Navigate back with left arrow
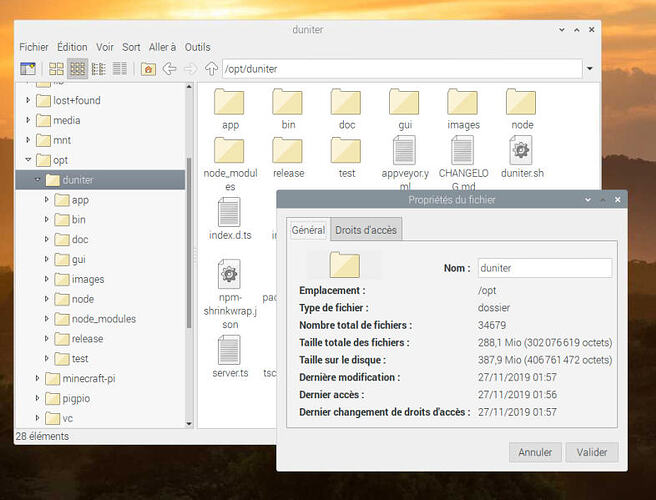Screen dimensions: 656x500 [x=169, y=69]
